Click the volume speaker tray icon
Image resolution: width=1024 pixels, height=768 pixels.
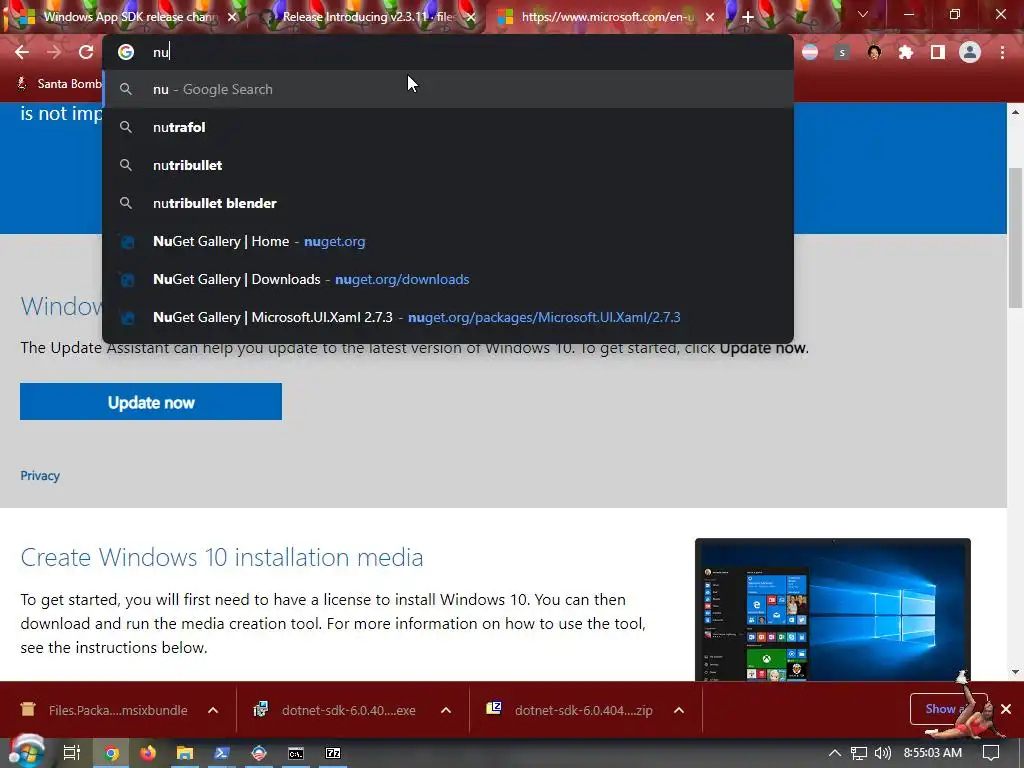click(x=882, y=753)
